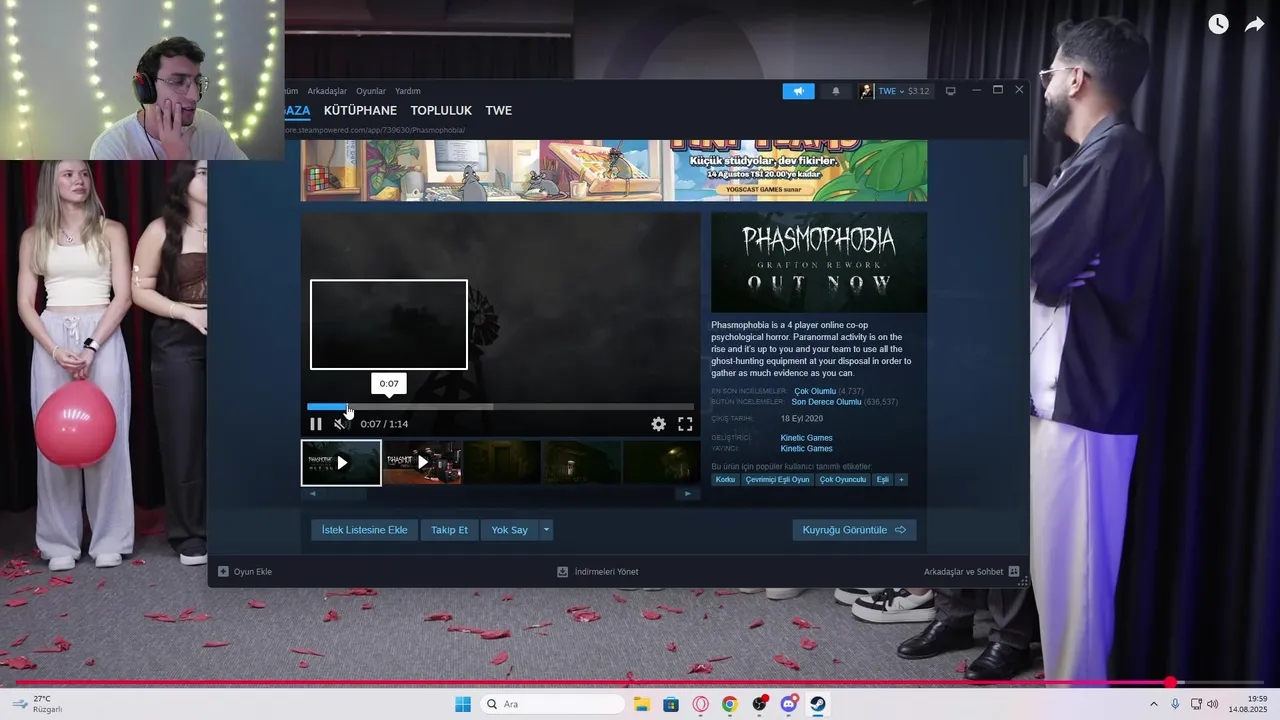This screenshot has height=720, width=1280.
Task: Open the Çok Oyunculu tag
Action: click(843, 480)
